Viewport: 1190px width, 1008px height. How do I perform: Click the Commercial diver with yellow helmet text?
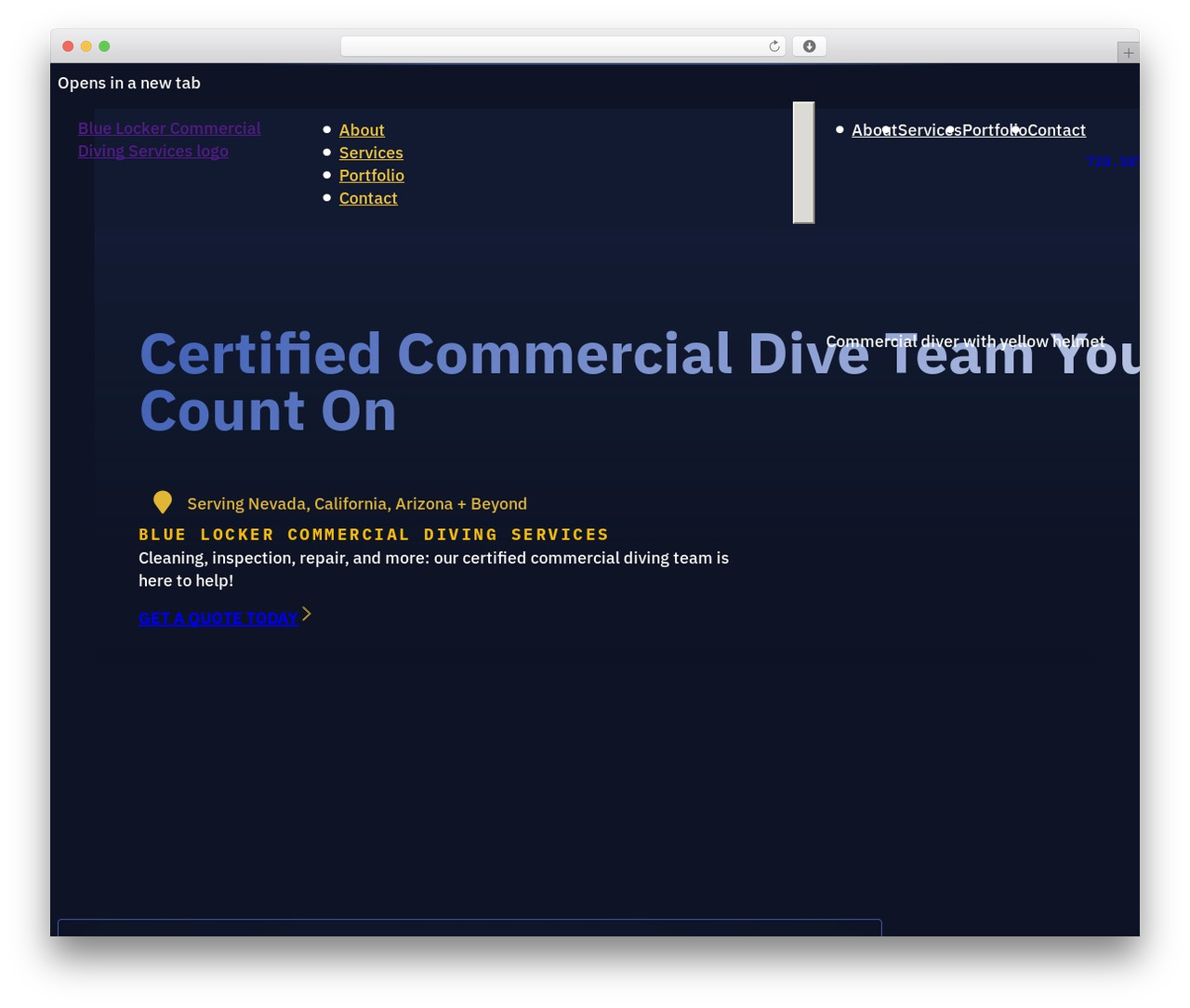coord(965,341)
